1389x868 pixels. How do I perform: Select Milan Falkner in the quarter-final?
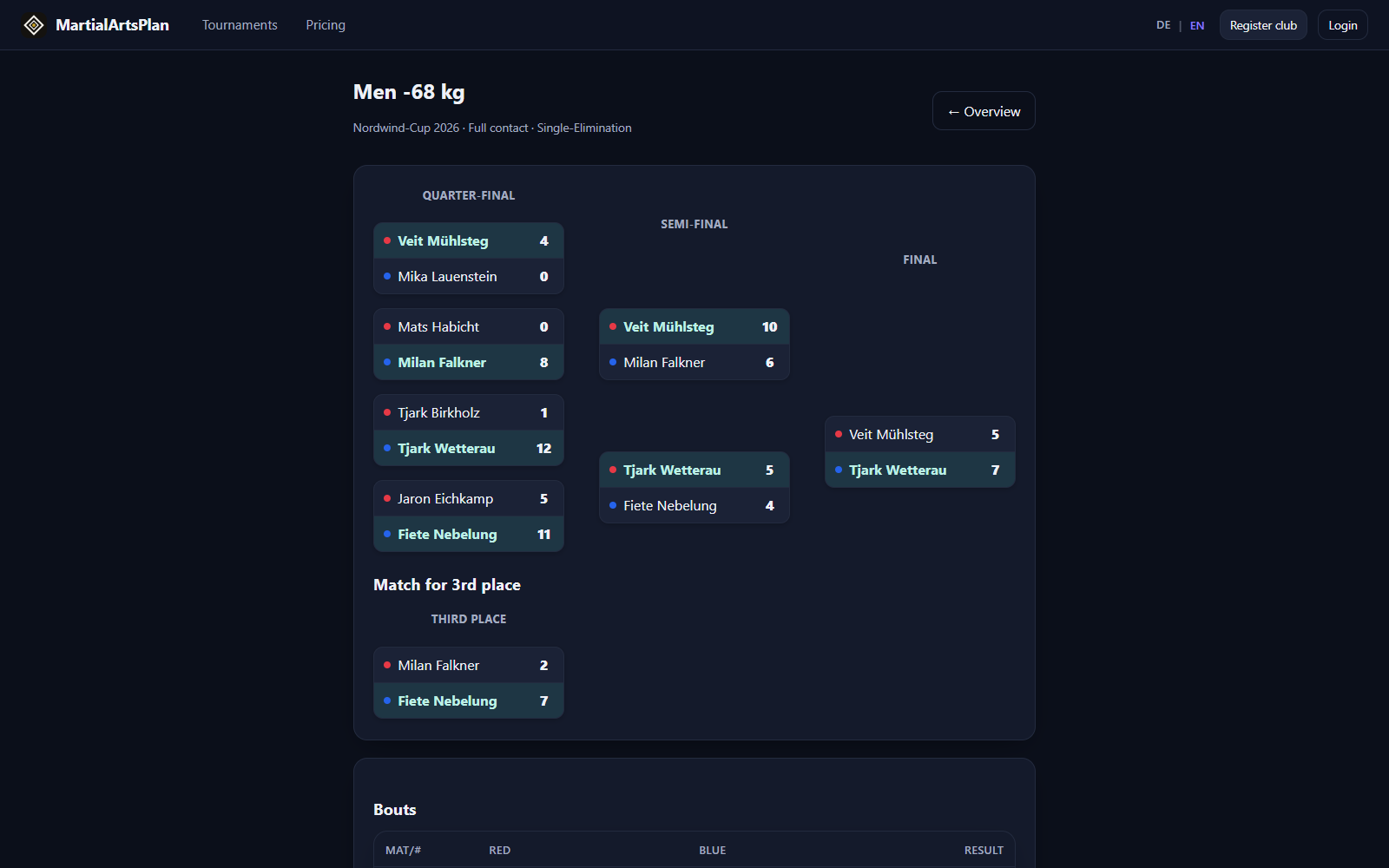click(469, 362)
